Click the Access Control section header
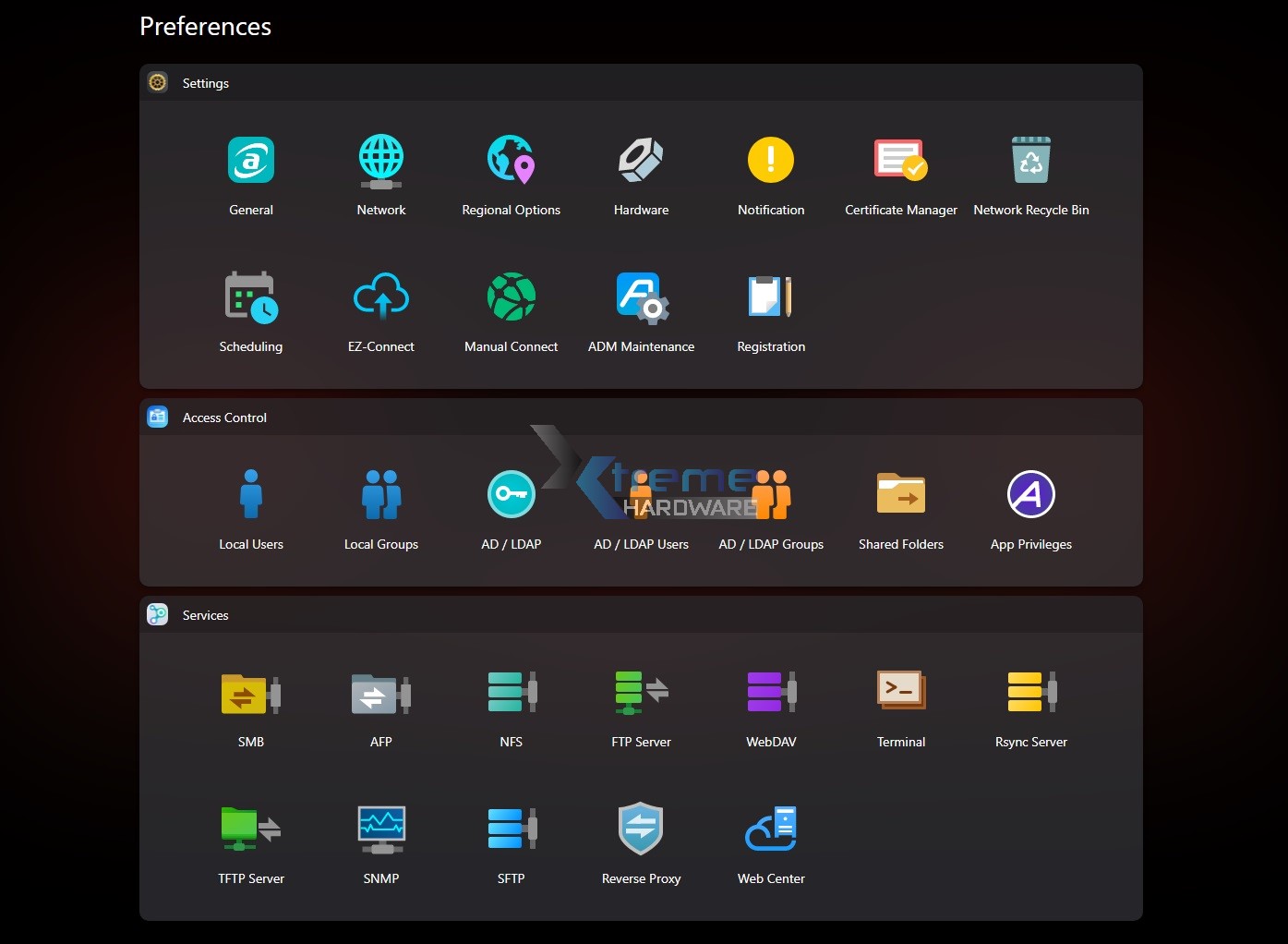1288x944 pixels. [224, 418]
